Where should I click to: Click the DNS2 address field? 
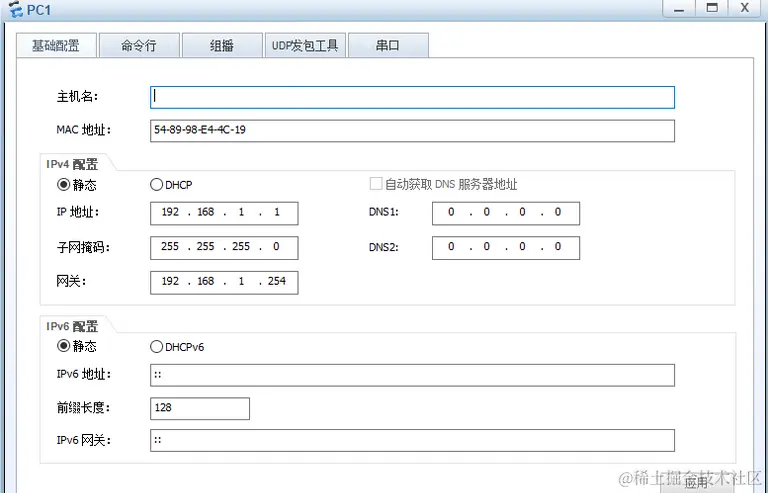click(x=505, y=248)
